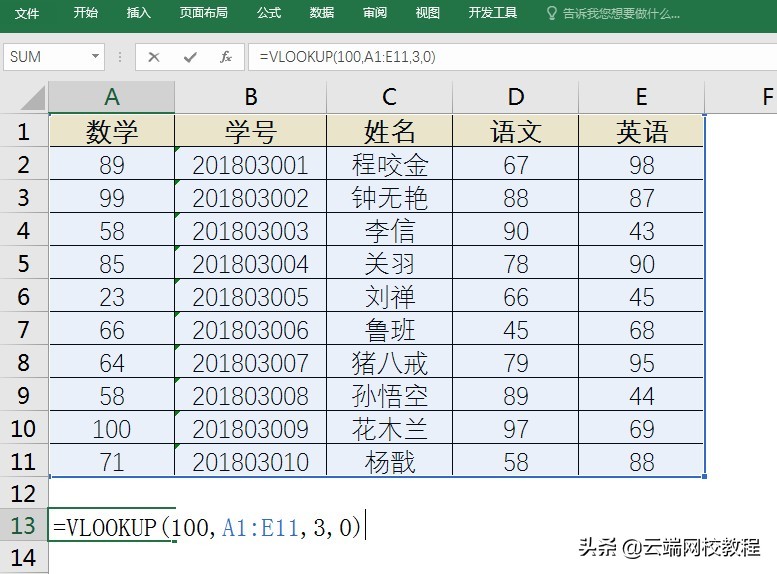This screenshot has width=777, height=574.
Task: Select column A header
Action: 112,97
